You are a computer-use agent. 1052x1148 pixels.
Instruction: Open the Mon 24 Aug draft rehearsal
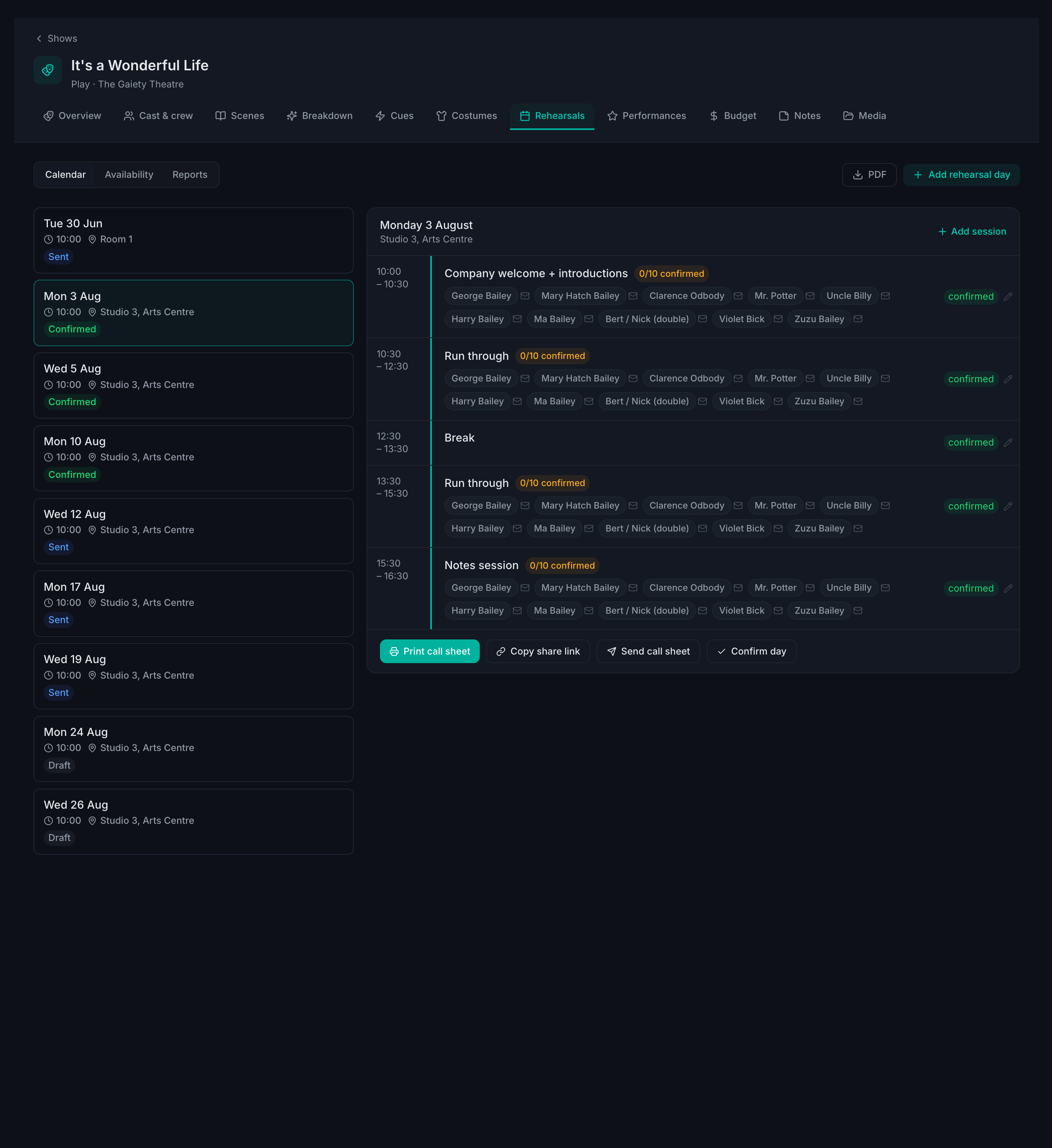(193, 749)
